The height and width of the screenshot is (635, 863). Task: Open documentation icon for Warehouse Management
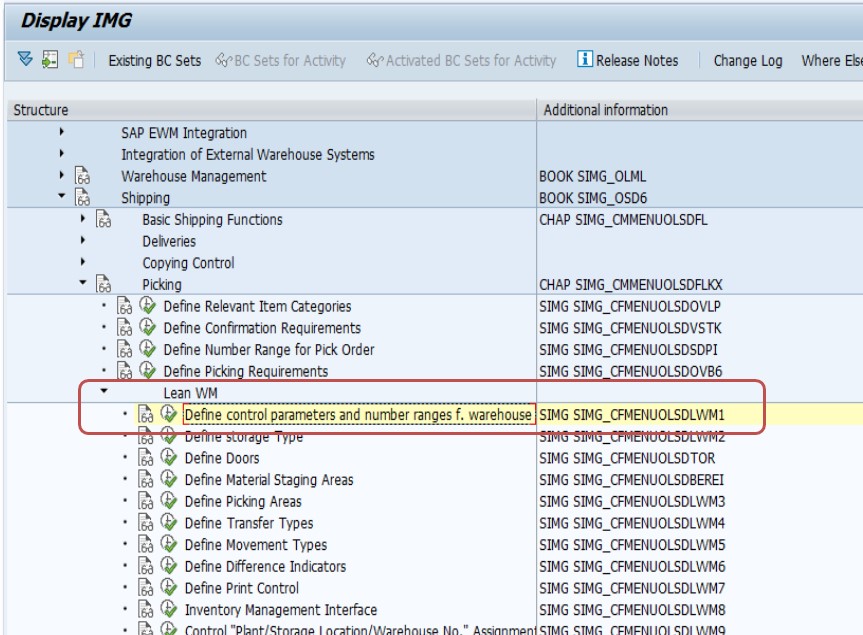pyautogui.click(x=83, y=176)
